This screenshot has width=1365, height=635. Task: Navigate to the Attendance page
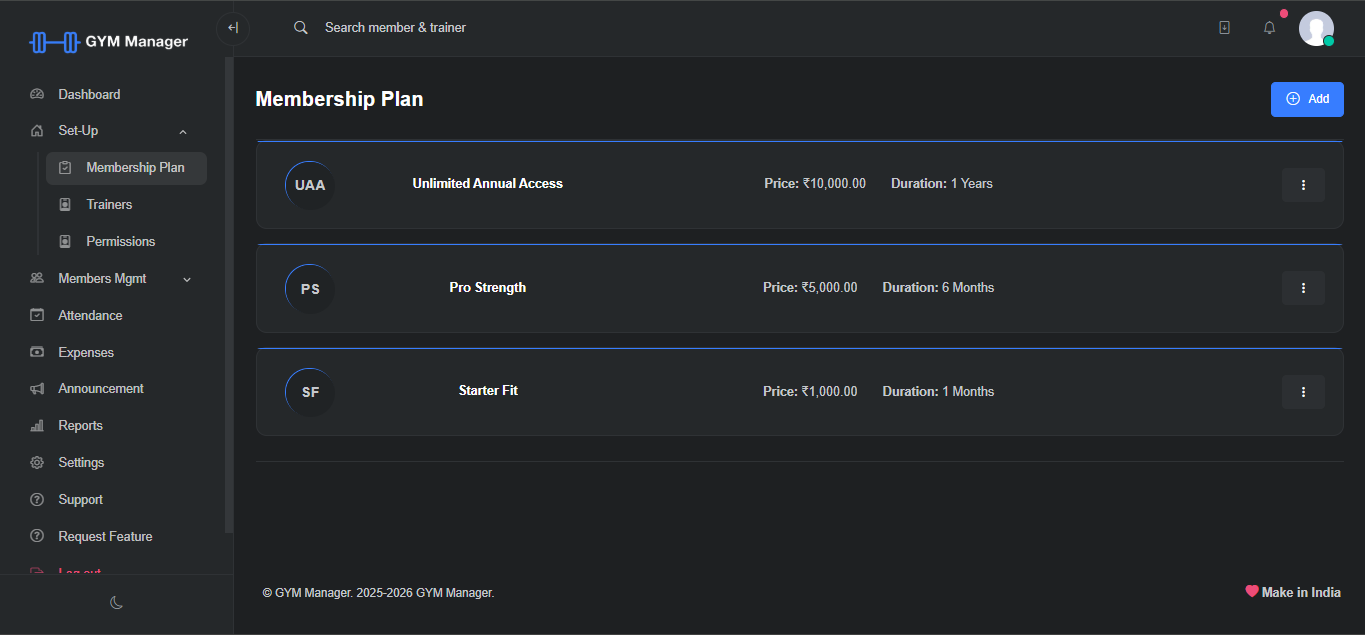[90, 315]
